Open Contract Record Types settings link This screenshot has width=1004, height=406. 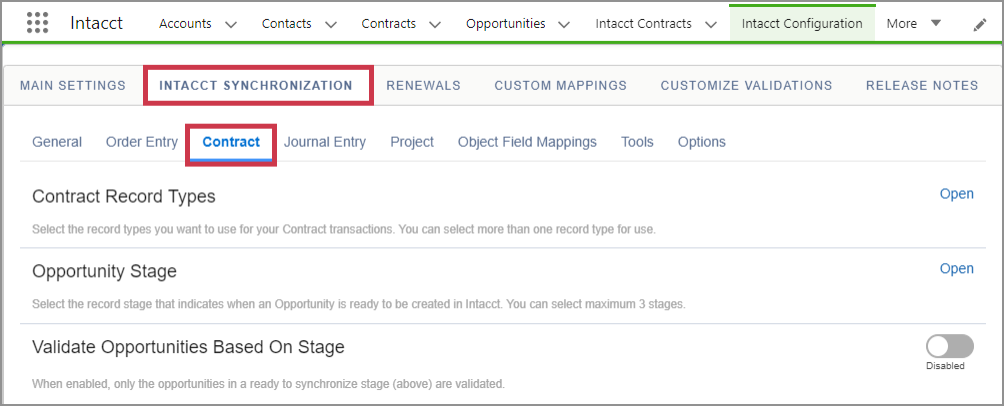[956, 194]
